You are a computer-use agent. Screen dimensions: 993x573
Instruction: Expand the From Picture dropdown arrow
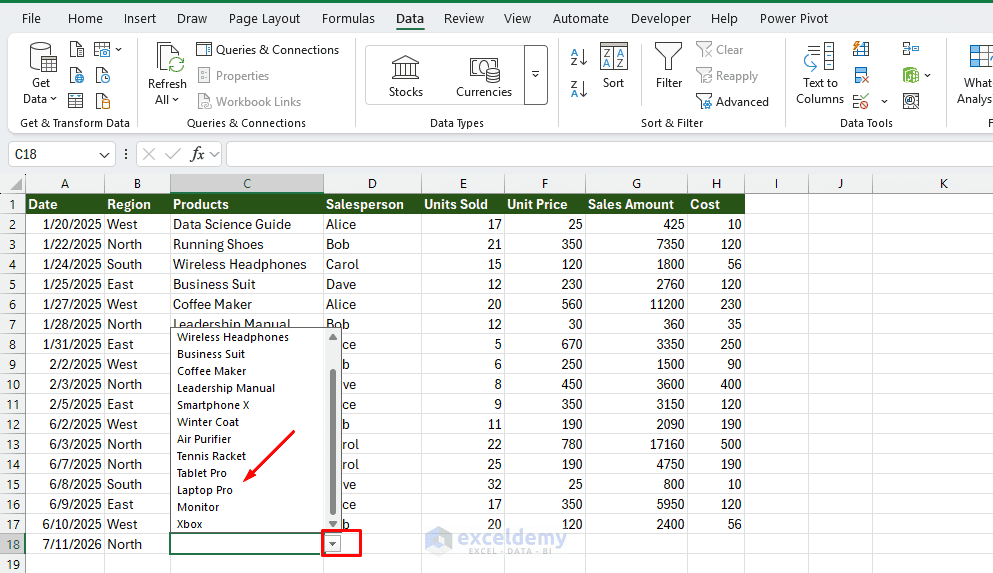[119, 49]
